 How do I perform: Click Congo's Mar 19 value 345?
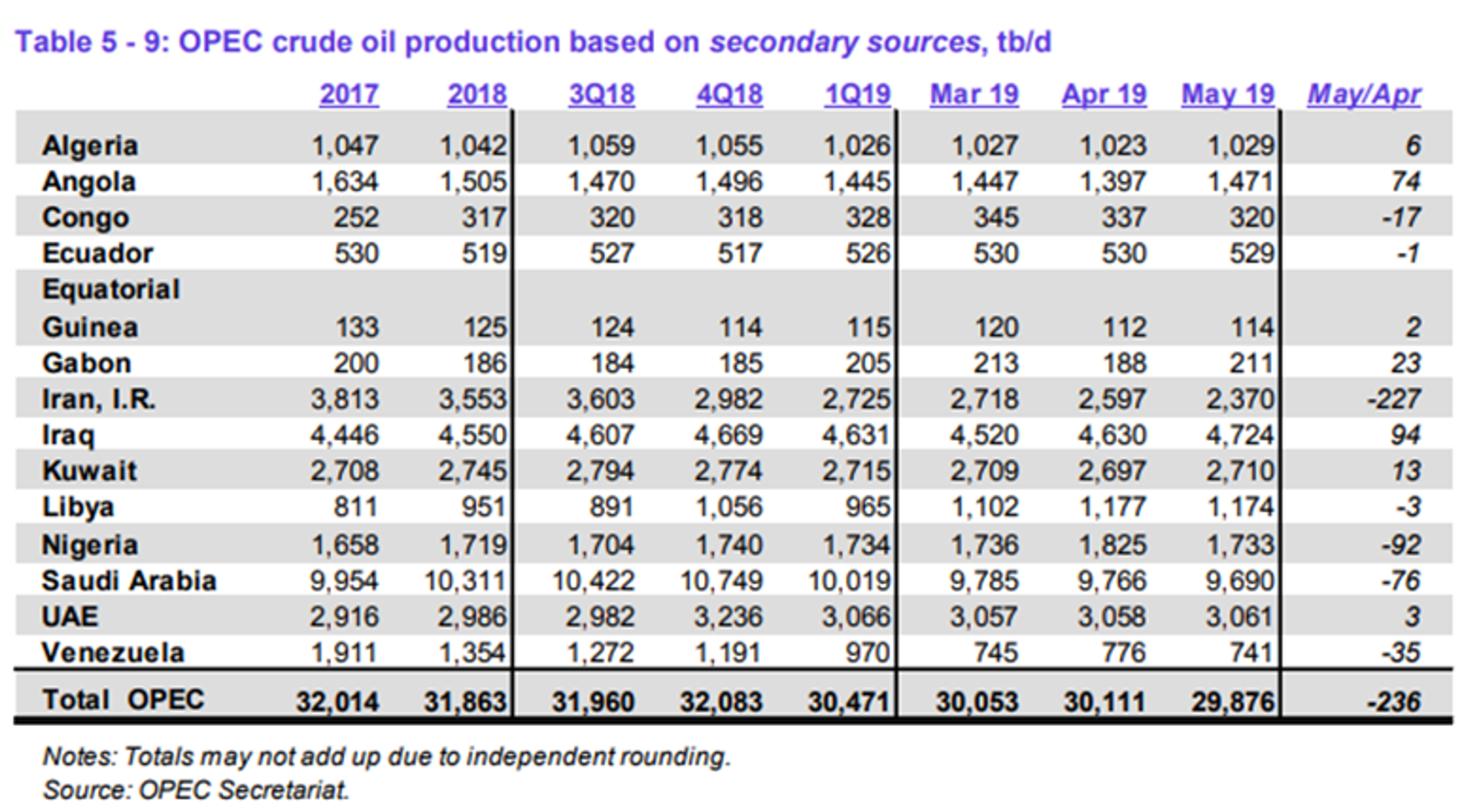[996, 218]
